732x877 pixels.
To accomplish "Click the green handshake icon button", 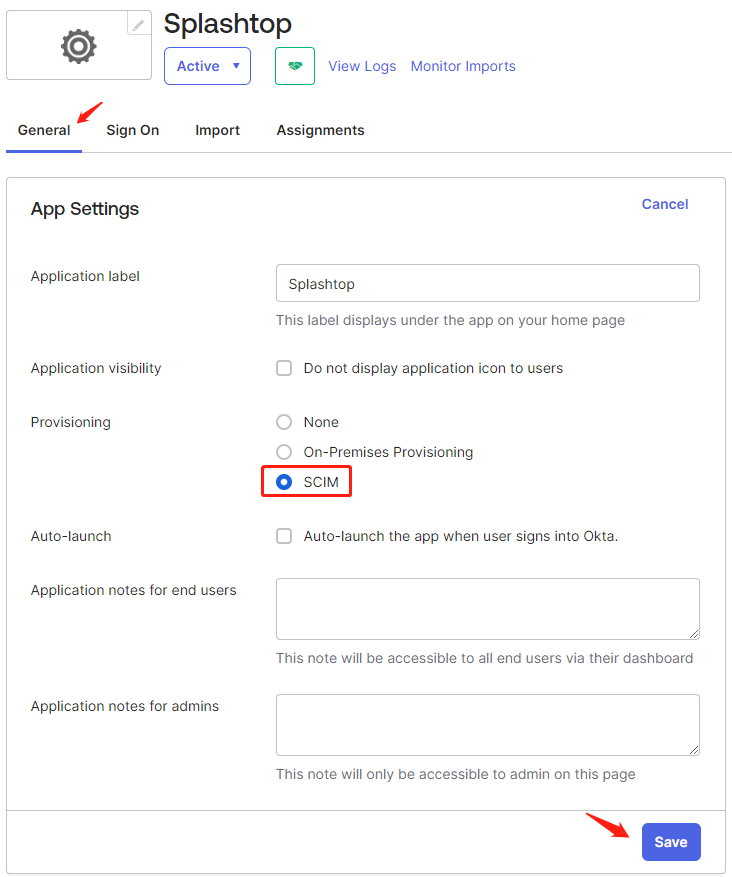I will click(295, 66).
